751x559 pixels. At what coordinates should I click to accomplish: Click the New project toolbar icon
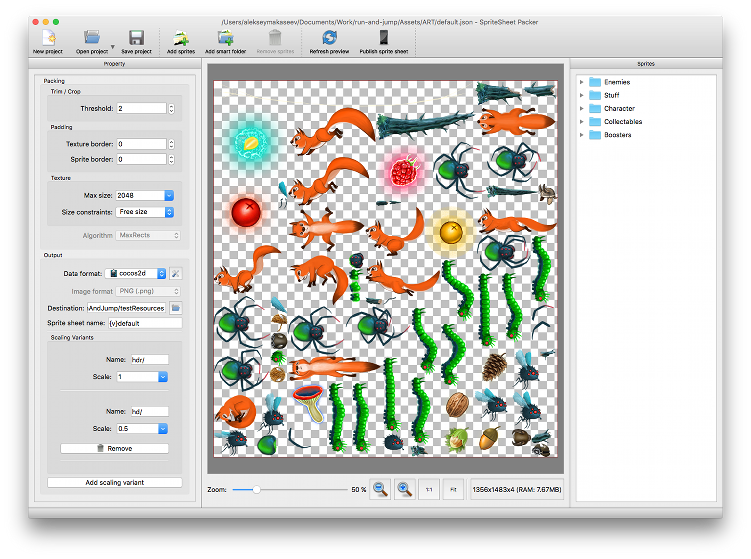point(48,38)
